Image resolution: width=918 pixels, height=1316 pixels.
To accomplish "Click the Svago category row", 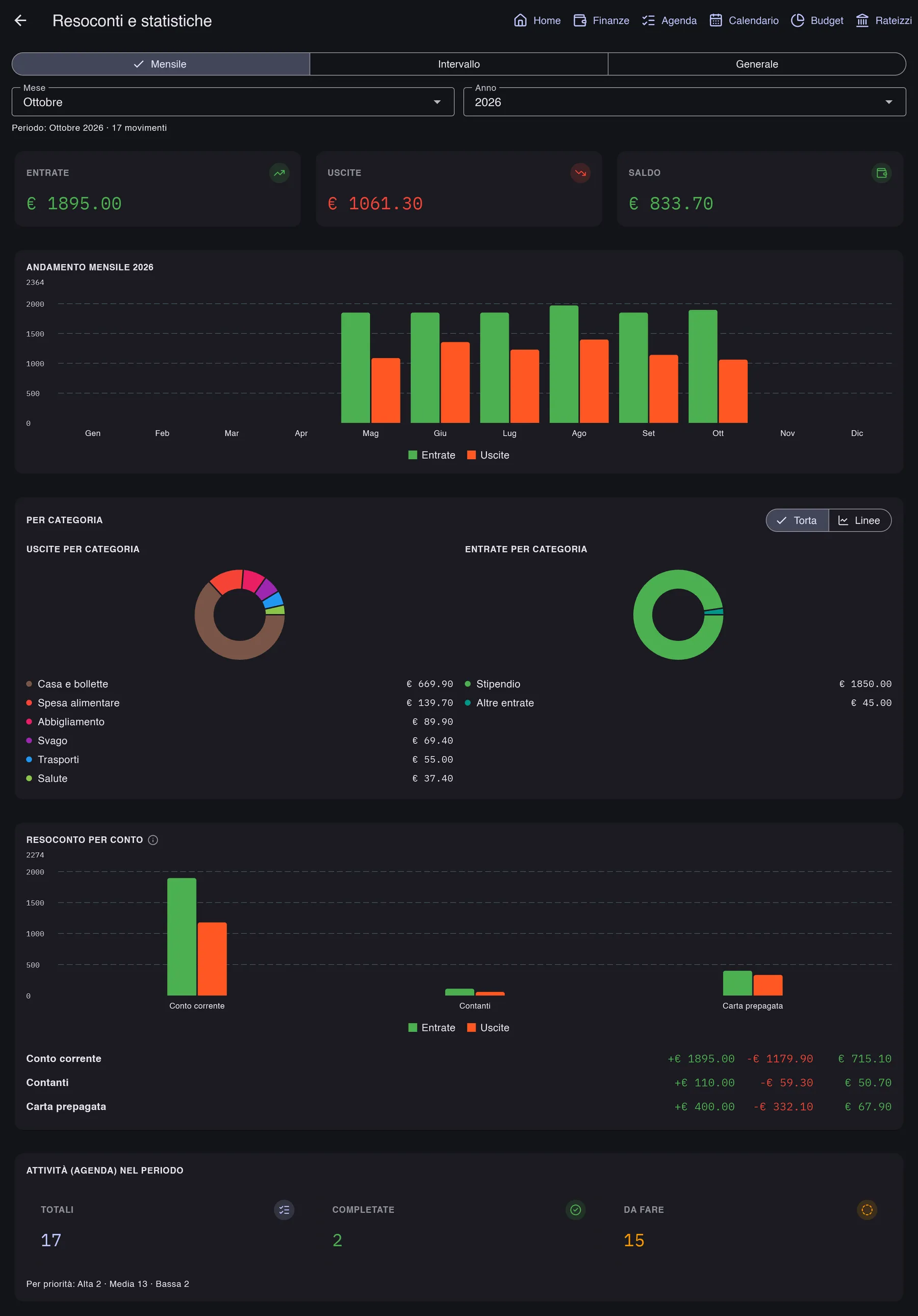I will [240, 740].
